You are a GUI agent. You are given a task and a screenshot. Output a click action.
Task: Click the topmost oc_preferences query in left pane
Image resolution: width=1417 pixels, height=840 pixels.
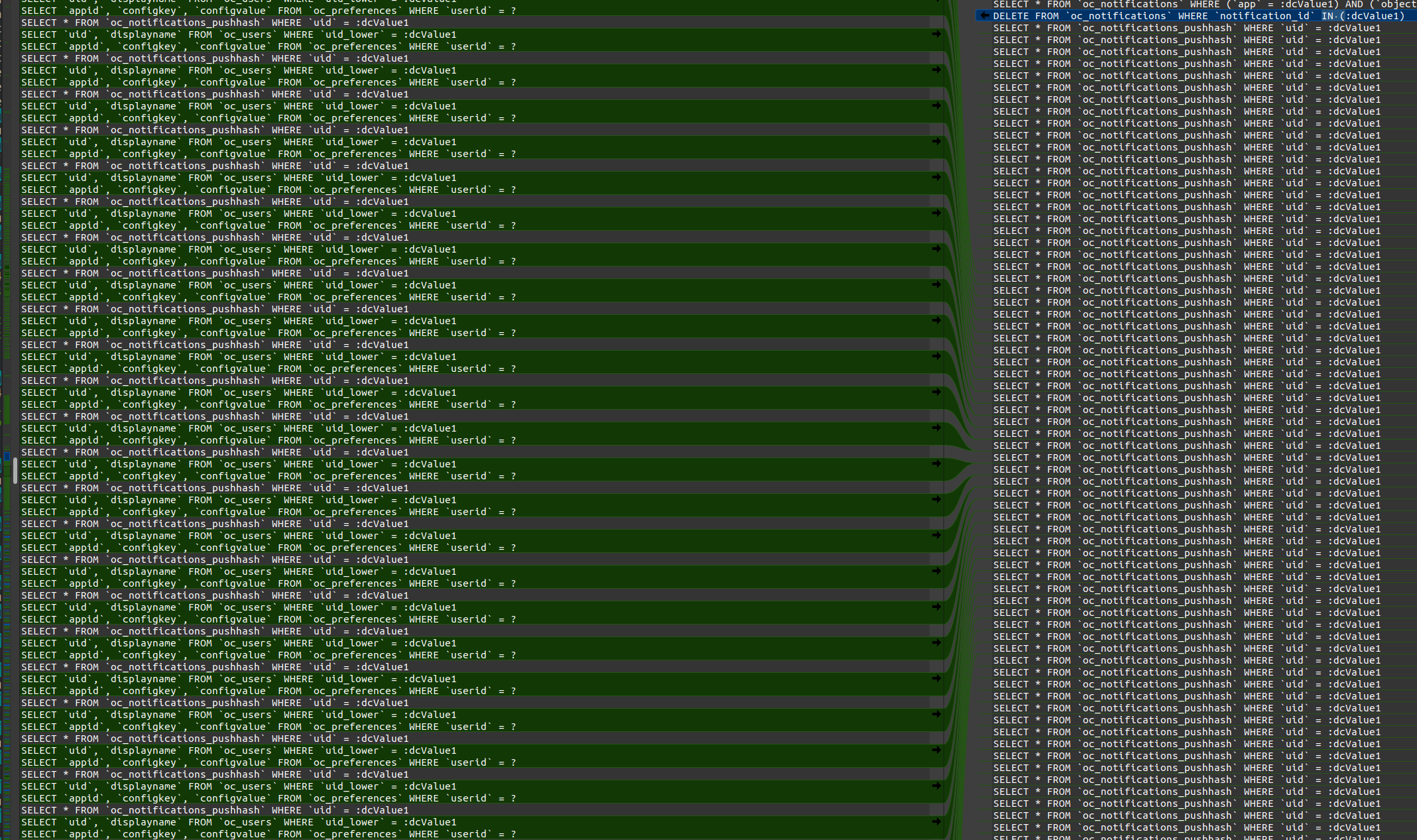click(x=268, y=11)
